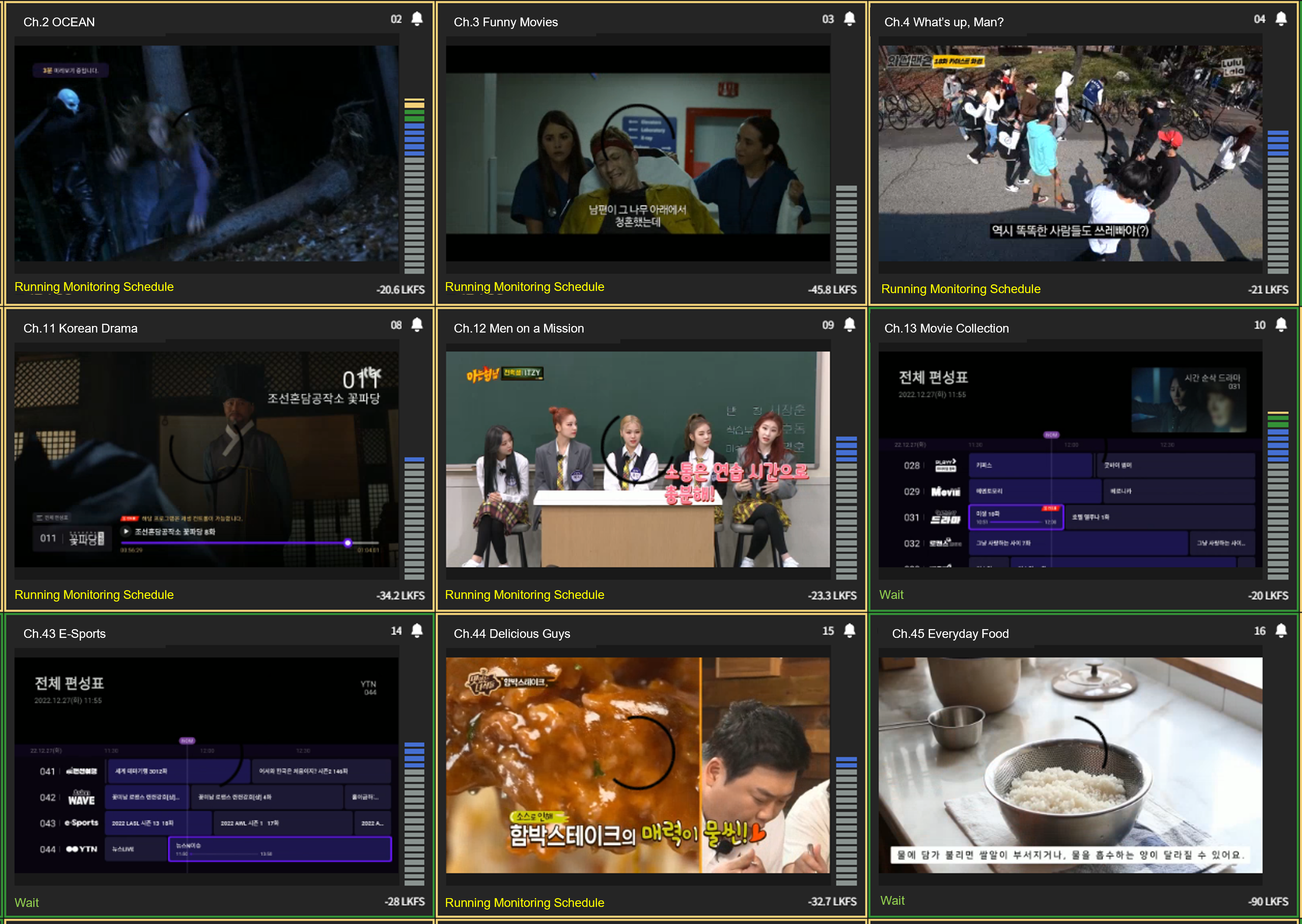Click the bell icon on Ch.11 Korean Drama
1302x924 pixels.
[417, 325]
